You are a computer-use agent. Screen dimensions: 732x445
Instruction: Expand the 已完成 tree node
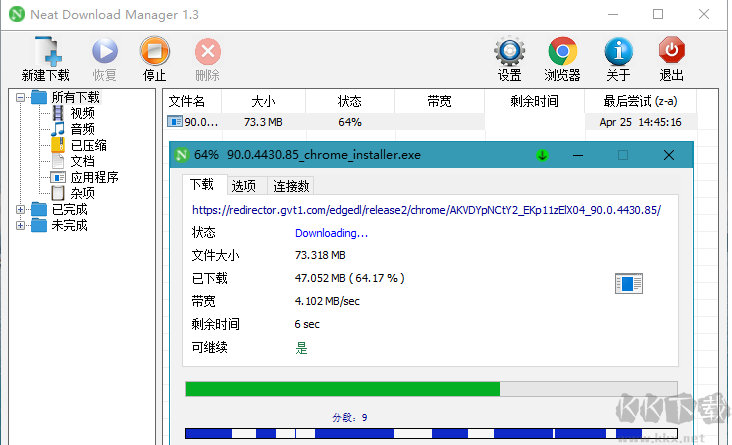coord(20,210)
